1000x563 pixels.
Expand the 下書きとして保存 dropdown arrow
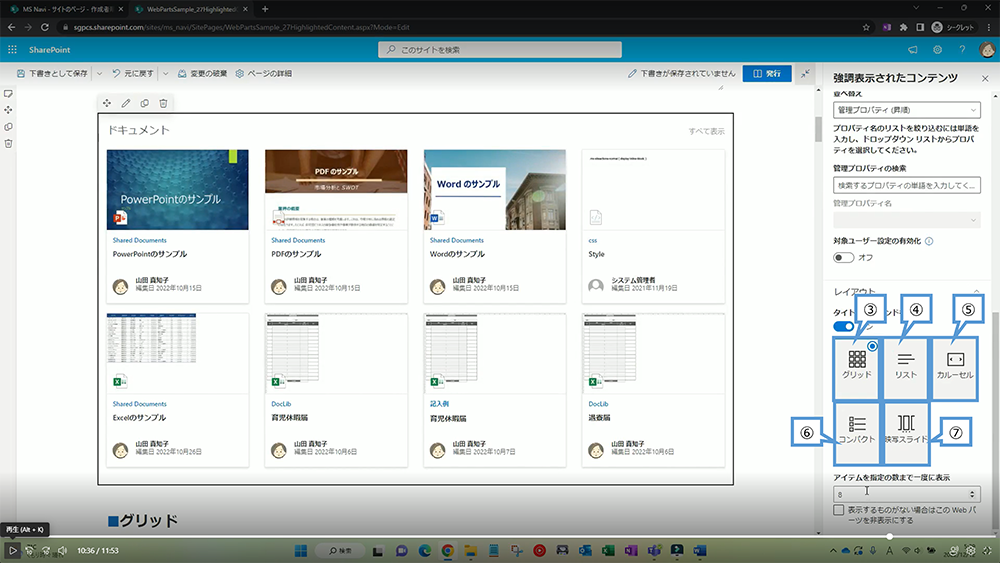[x=99, y=74]
